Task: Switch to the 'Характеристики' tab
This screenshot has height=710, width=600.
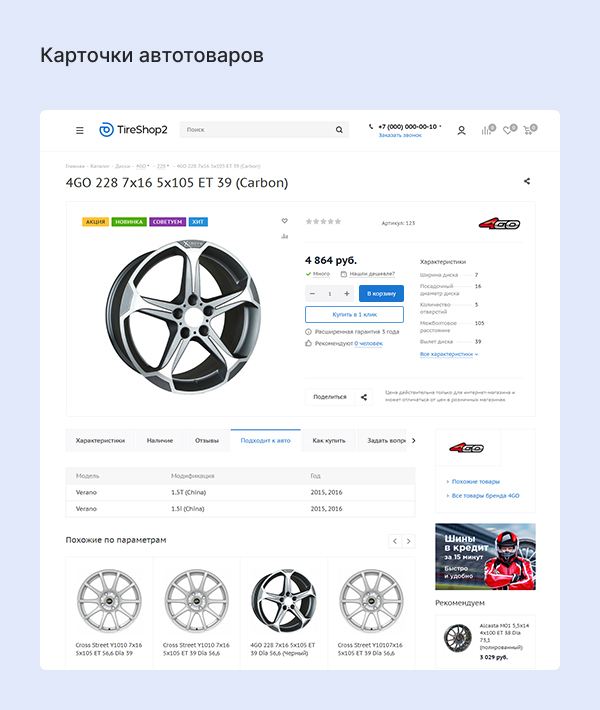Action: tap(100, 440)
